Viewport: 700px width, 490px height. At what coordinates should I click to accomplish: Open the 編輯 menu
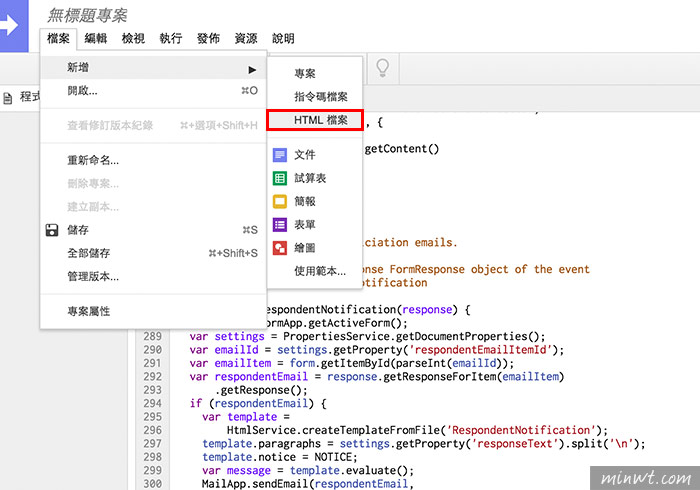tap(96, 38)
